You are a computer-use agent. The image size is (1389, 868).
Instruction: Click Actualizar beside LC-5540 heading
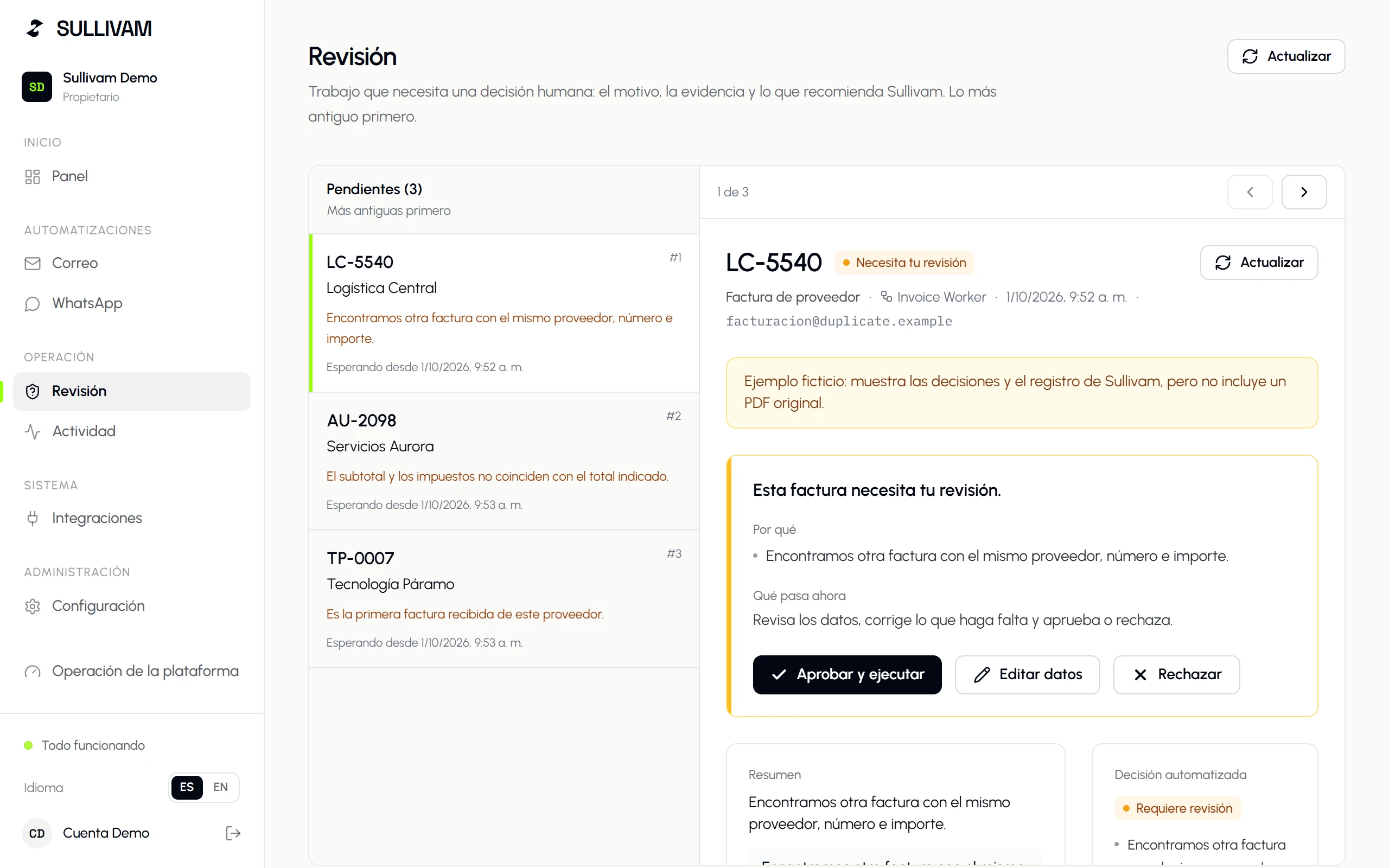(x=1259, y=263)
